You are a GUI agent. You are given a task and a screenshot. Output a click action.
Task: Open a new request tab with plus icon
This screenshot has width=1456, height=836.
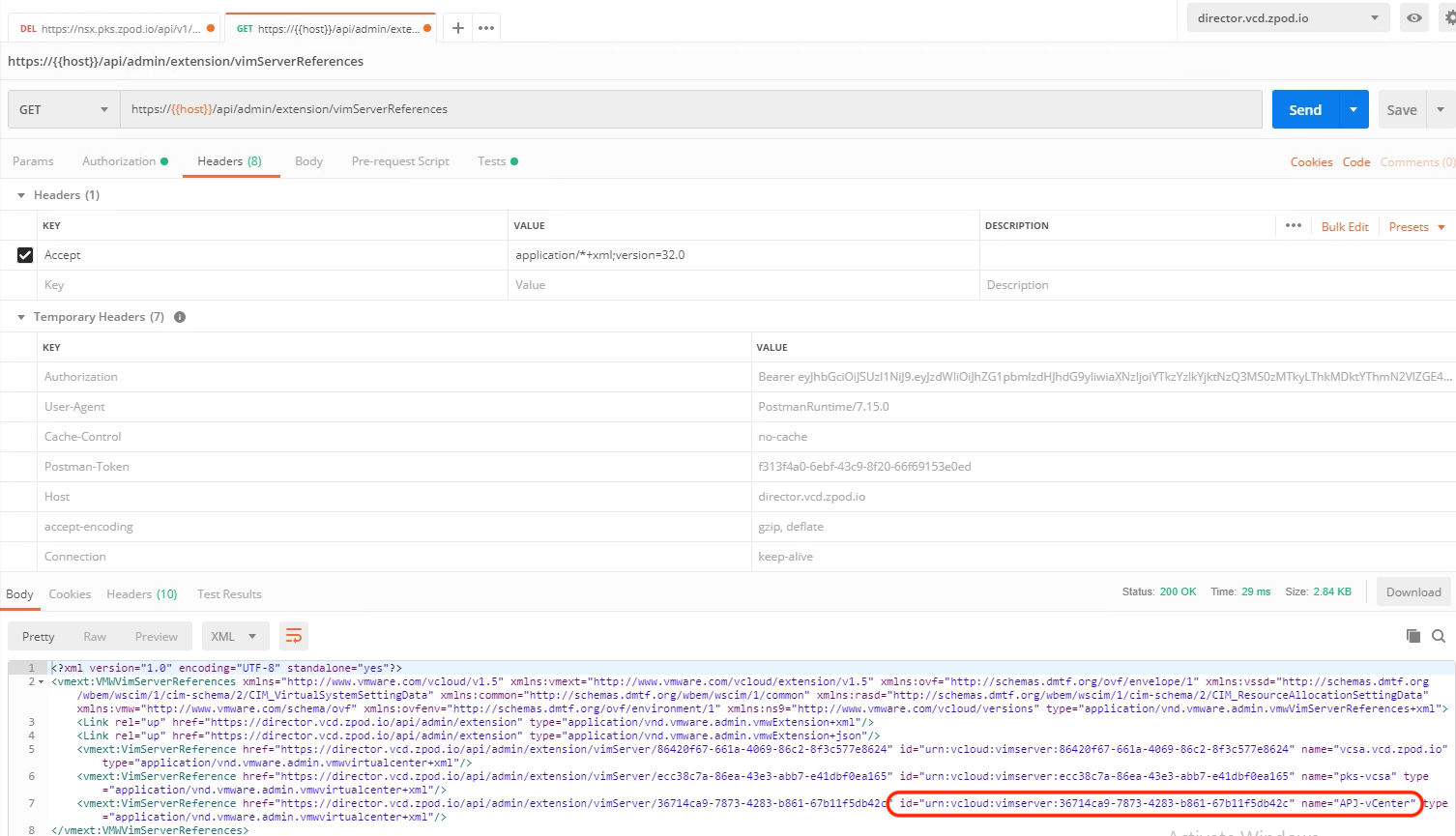(458, 28)
